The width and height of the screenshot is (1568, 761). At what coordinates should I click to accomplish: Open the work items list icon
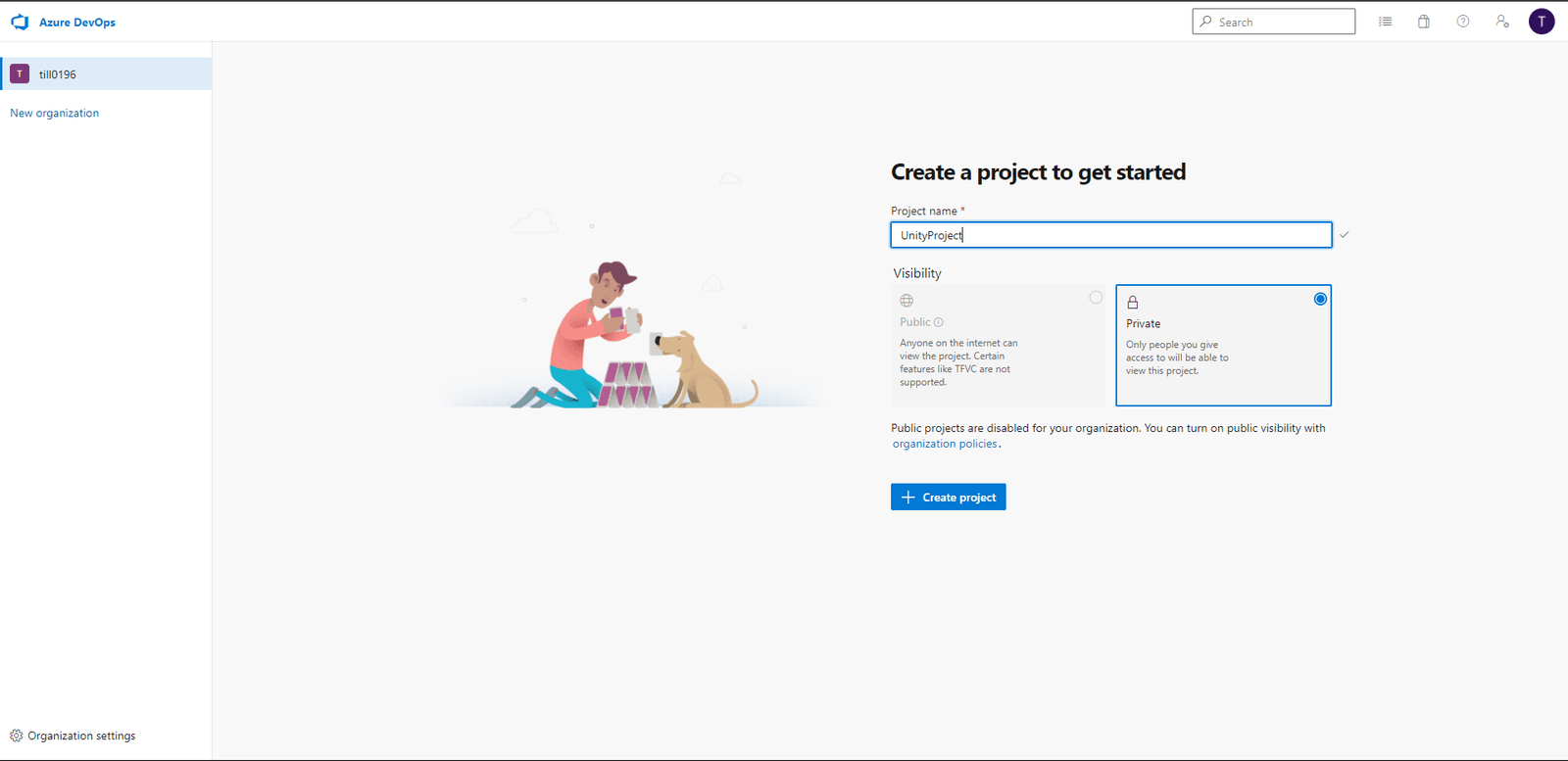click(x=1385, y=22)
